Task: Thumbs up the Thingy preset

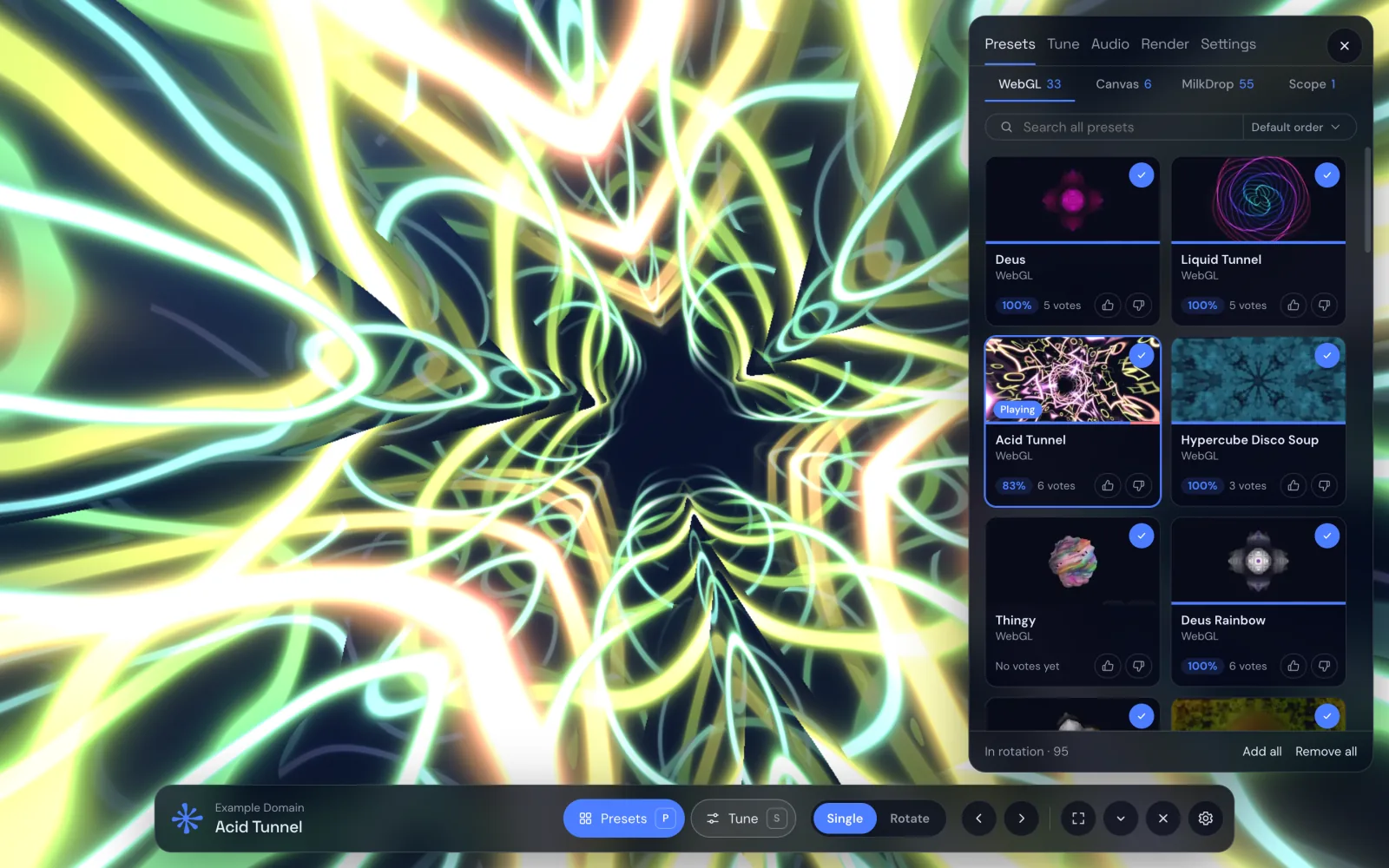Action: pos(1108,667)
